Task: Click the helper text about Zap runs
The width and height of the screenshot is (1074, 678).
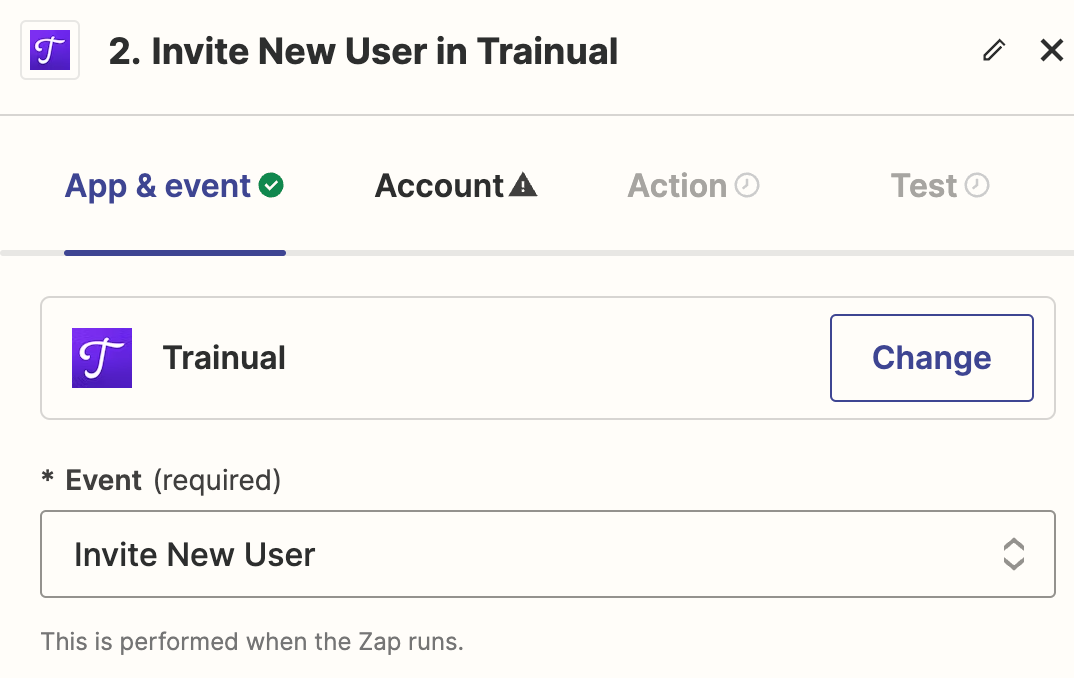Action: (252, 642)
